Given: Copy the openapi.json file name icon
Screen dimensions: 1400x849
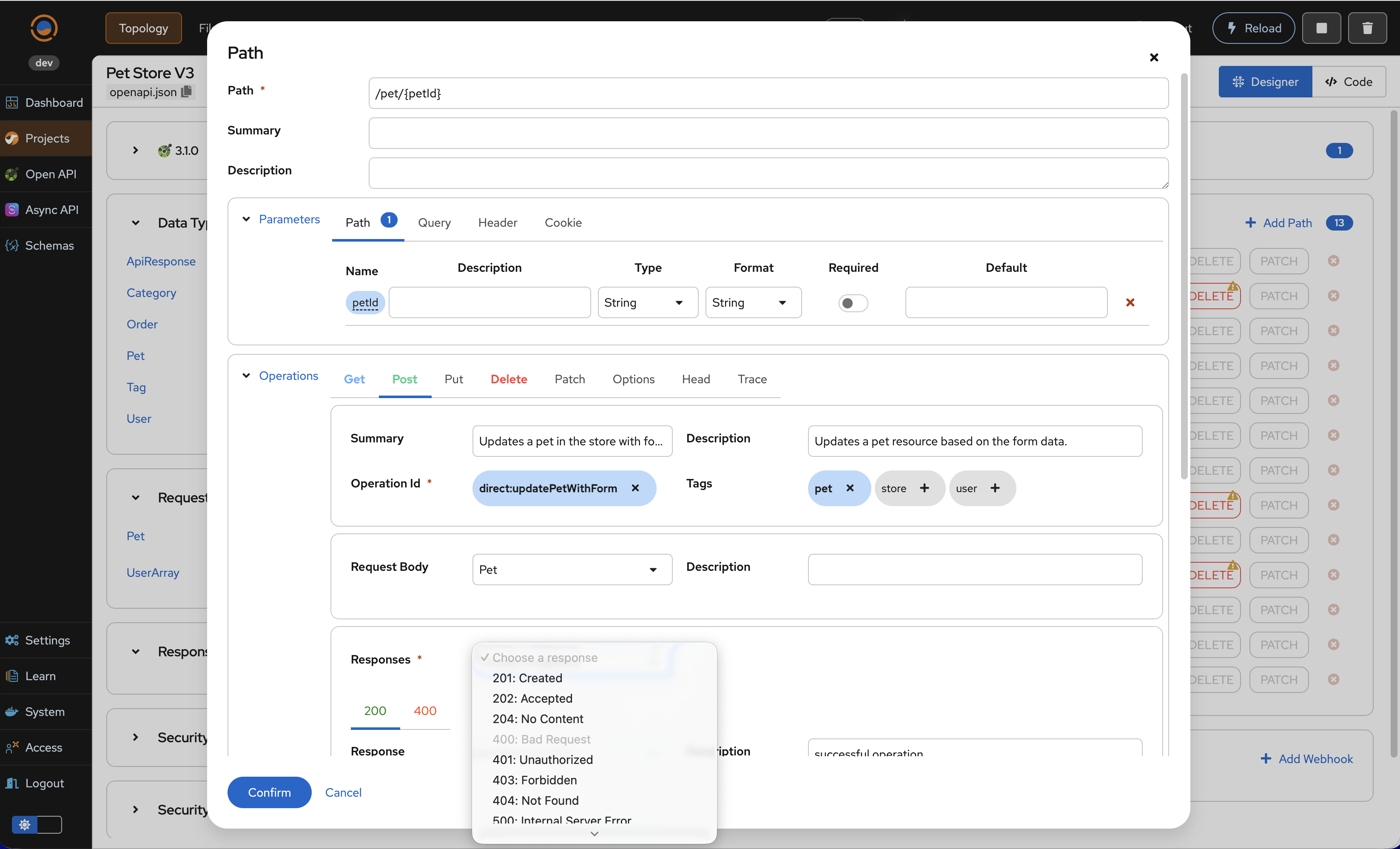Looking at the screenshot, I should (x=186, y=92).
